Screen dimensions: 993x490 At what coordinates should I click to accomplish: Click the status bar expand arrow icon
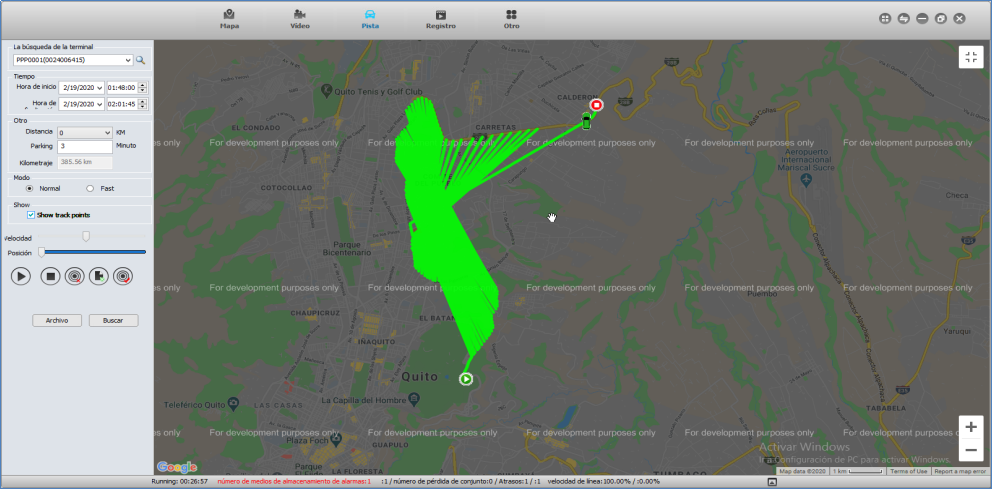771,482
